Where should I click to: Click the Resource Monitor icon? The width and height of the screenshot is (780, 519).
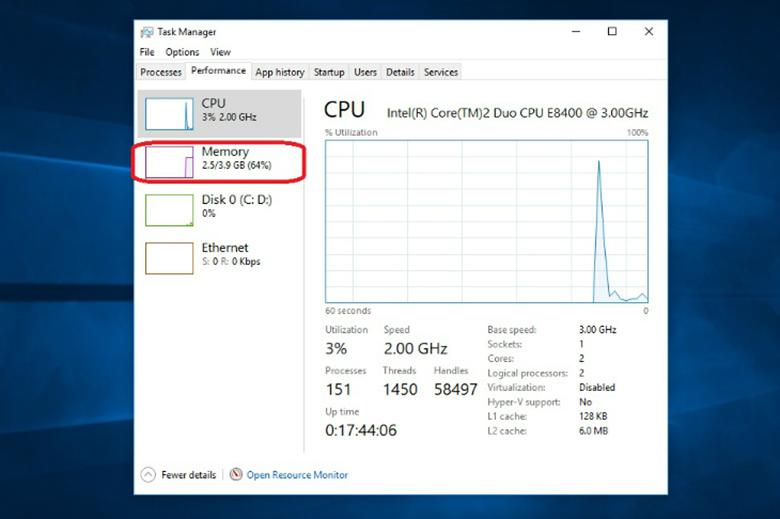236,475
